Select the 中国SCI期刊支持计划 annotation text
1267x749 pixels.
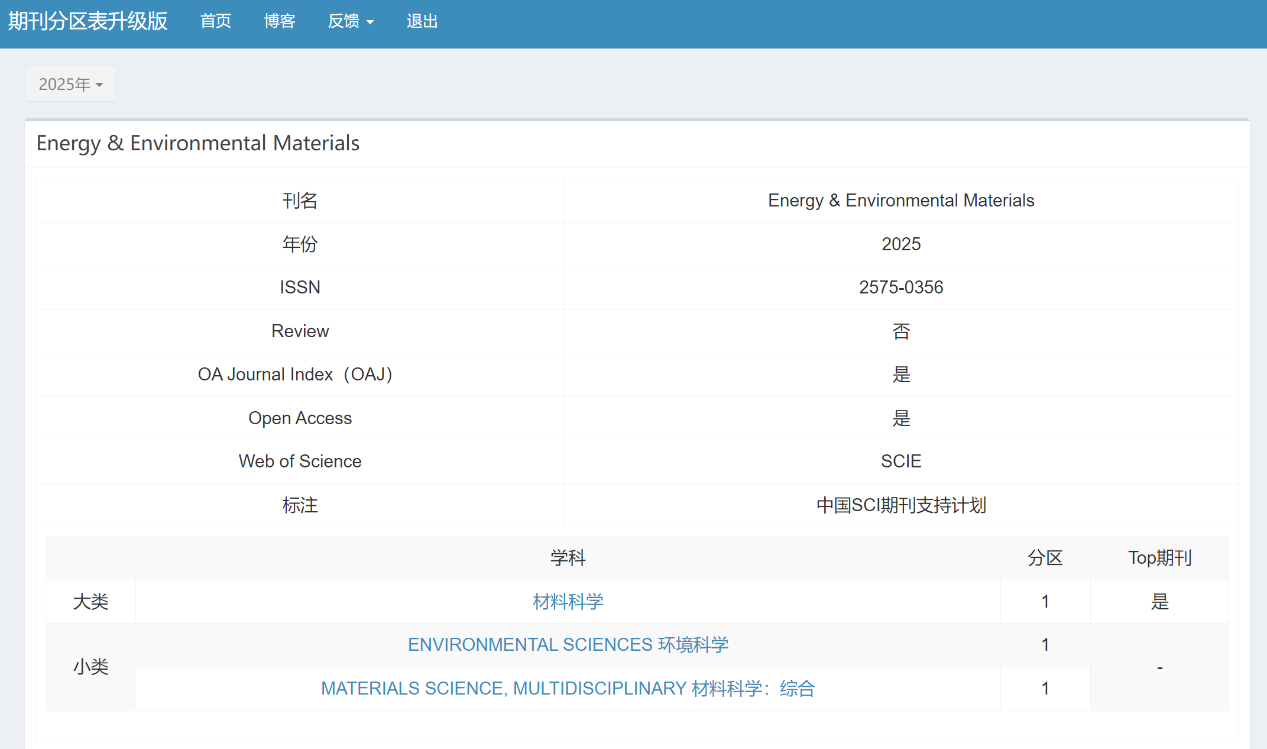pos(900,505)
